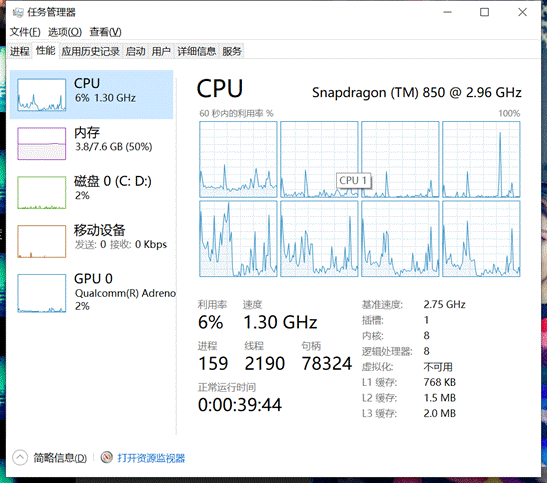Select the GPU 0 graph icon
Image resolution: width=547 pixels, height=483 pixels.
coord(42,293)
